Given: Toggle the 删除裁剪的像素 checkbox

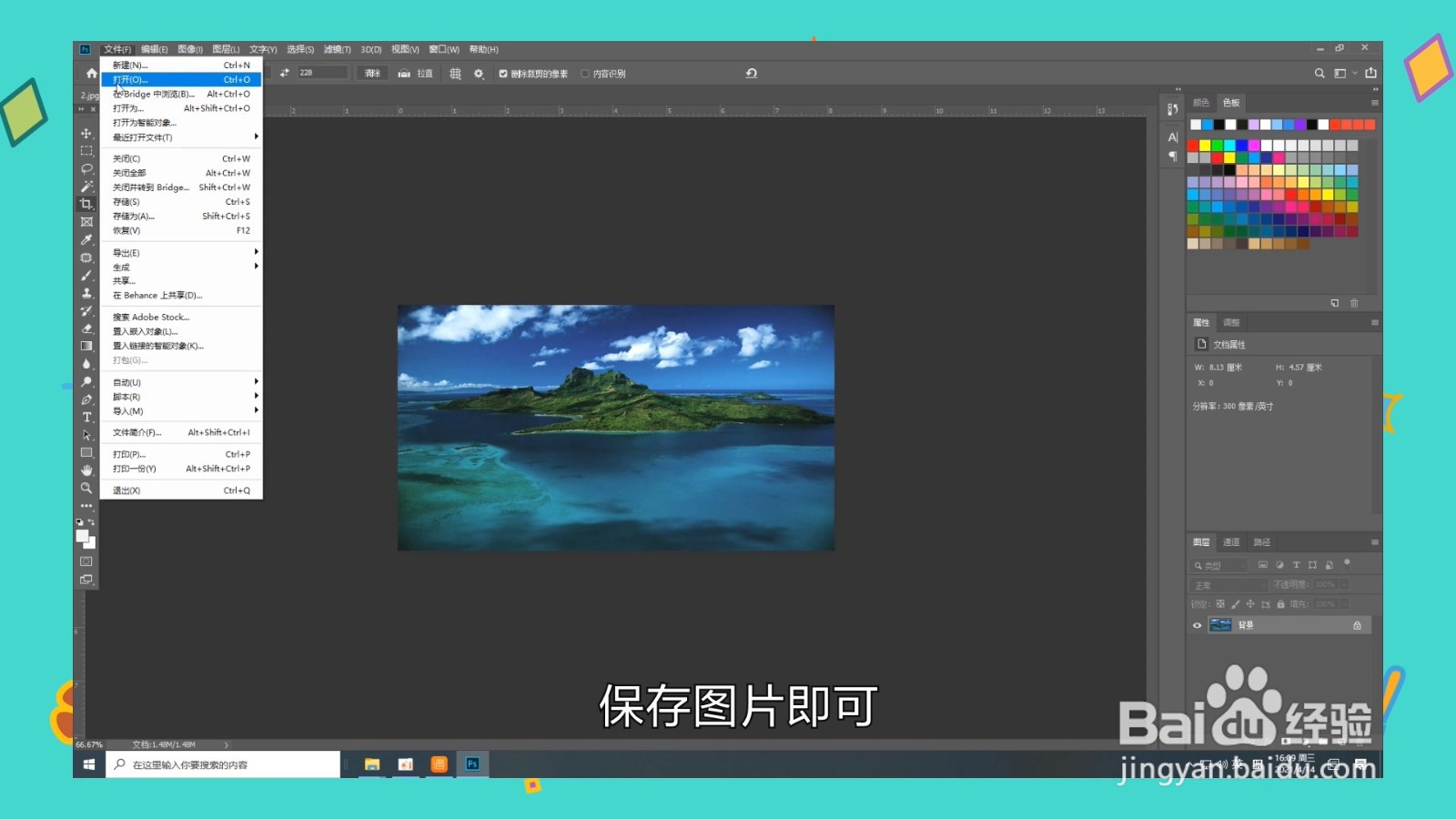Looking at the screenshot, I should (503, 74).
